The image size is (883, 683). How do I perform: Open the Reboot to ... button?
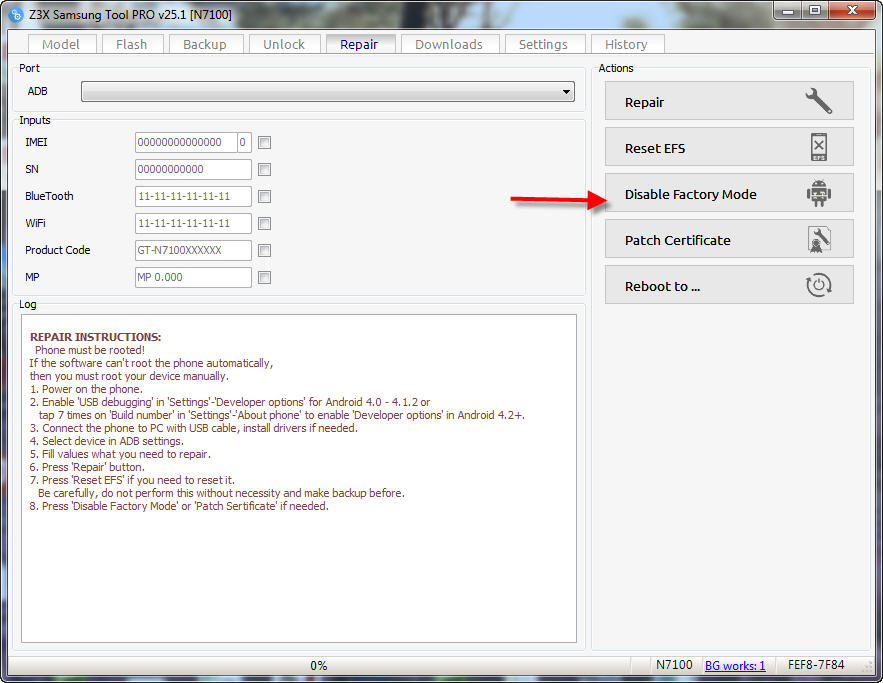coord(729,285)
